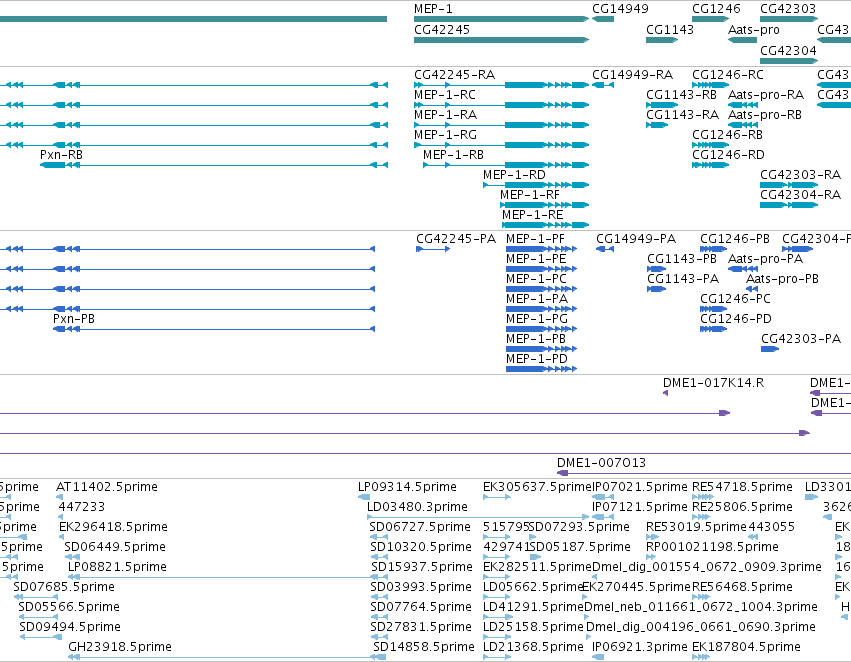Choose transcript label "MEP-1-RG"
The height and width of the screenshot is (662, 851).
446,135
